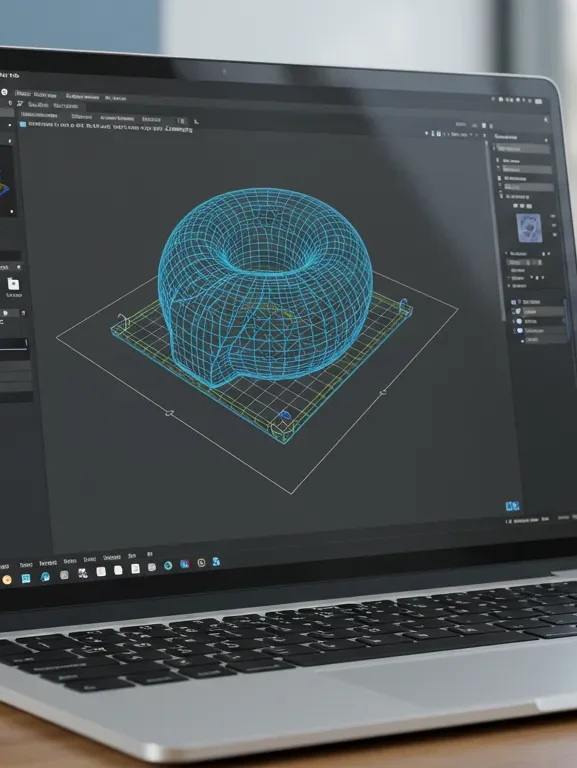Click the curled handle on the plate's left corner
Screen dimensions: 577x768
[122, 322]
